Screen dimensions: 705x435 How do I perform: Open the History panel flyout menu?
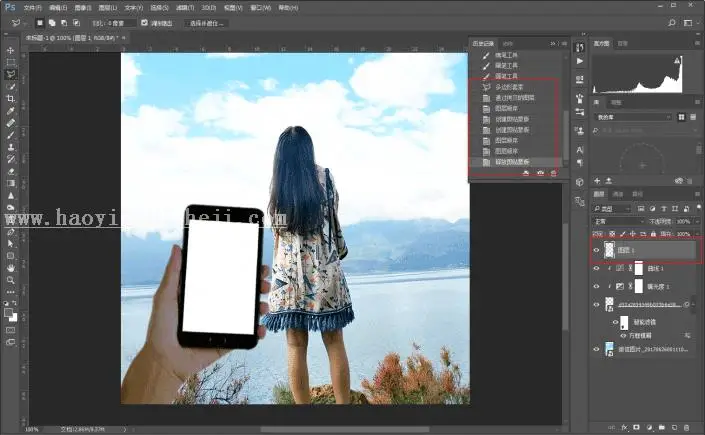click(564, 44)
